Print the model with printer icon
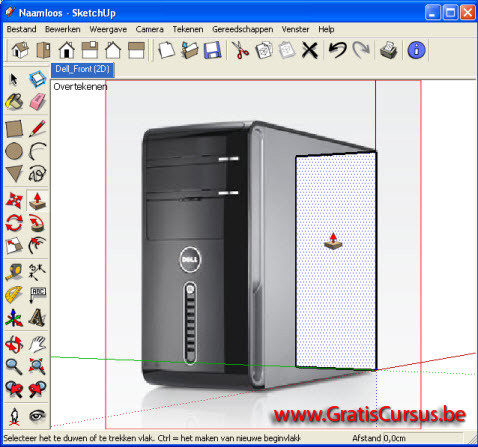 (389, 50)
